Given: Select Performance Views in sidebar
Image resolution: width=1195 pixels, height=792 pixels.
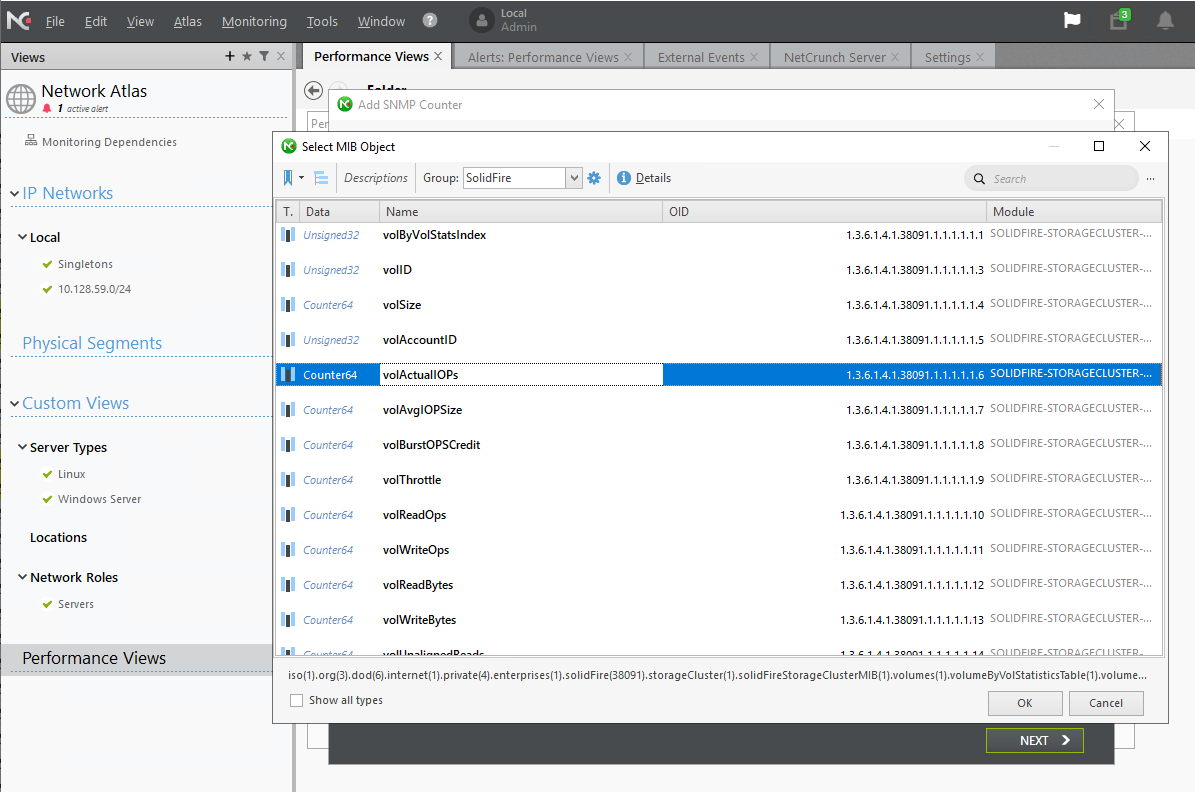Looking at the screenshot, I should point(94,658).
